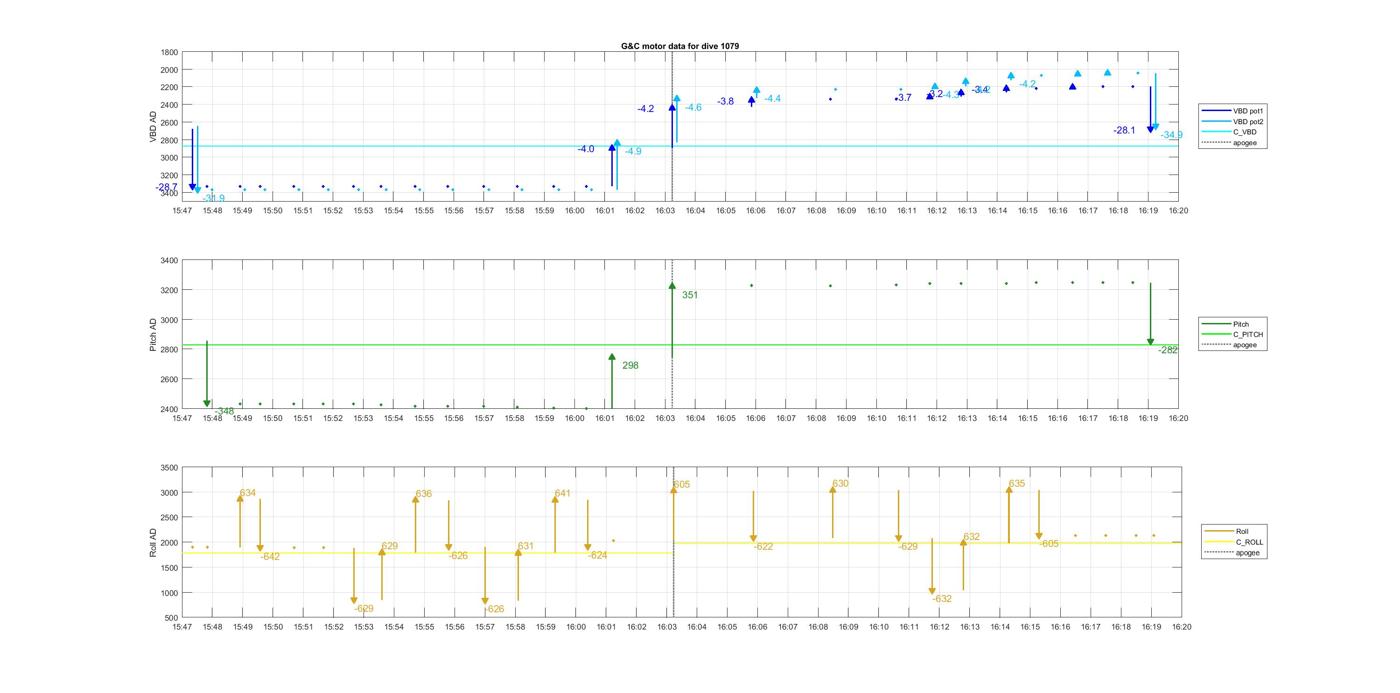Click the '3500' tick on the Roll axis
Viewport: 1400px width, 693px height.
(169, 468)
